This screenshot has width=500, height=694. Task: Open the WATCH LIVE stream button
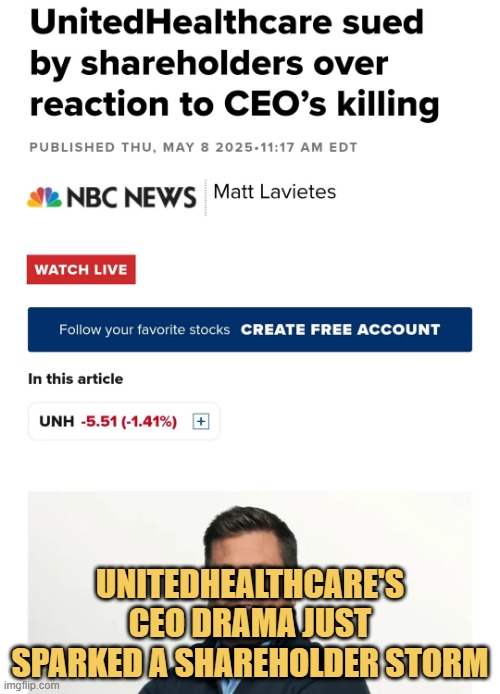click(81, 270)
